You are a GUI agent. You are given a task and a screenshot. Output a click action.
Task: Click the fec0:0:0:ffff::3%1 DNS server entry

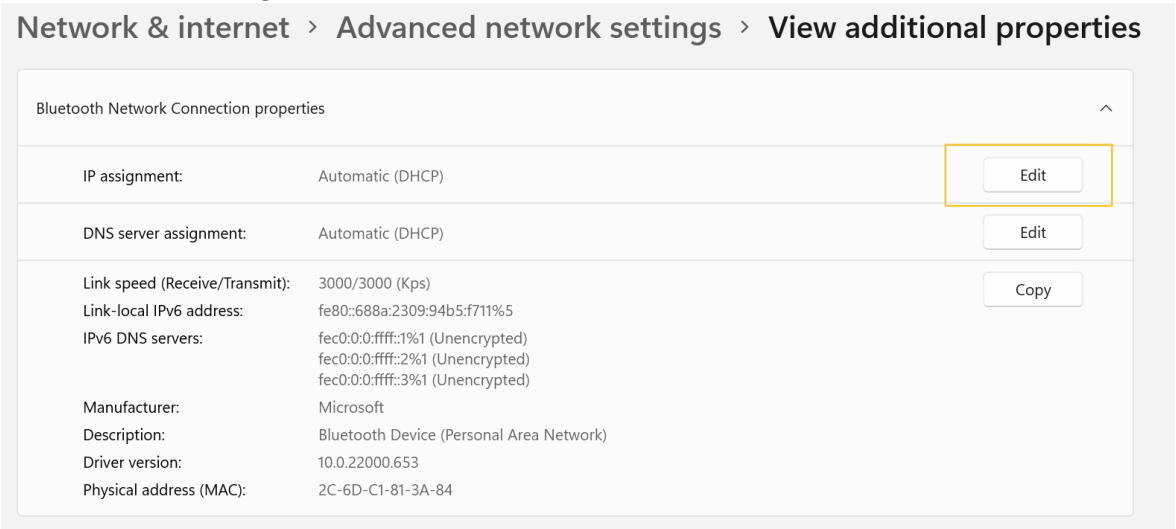[x=424, y=380]
